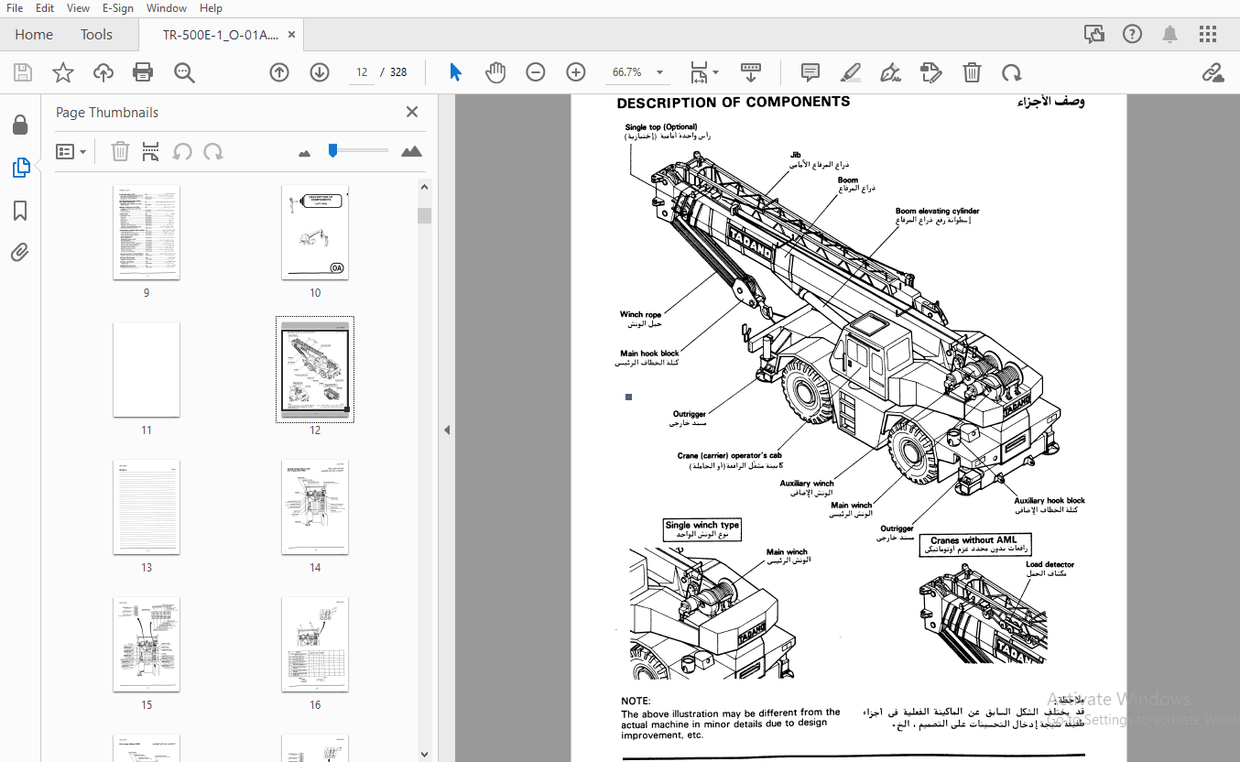The height and width of the screenshot is (762, 1240).
Task: Toggle scrolling page display mode
Action: coord(751,72)
